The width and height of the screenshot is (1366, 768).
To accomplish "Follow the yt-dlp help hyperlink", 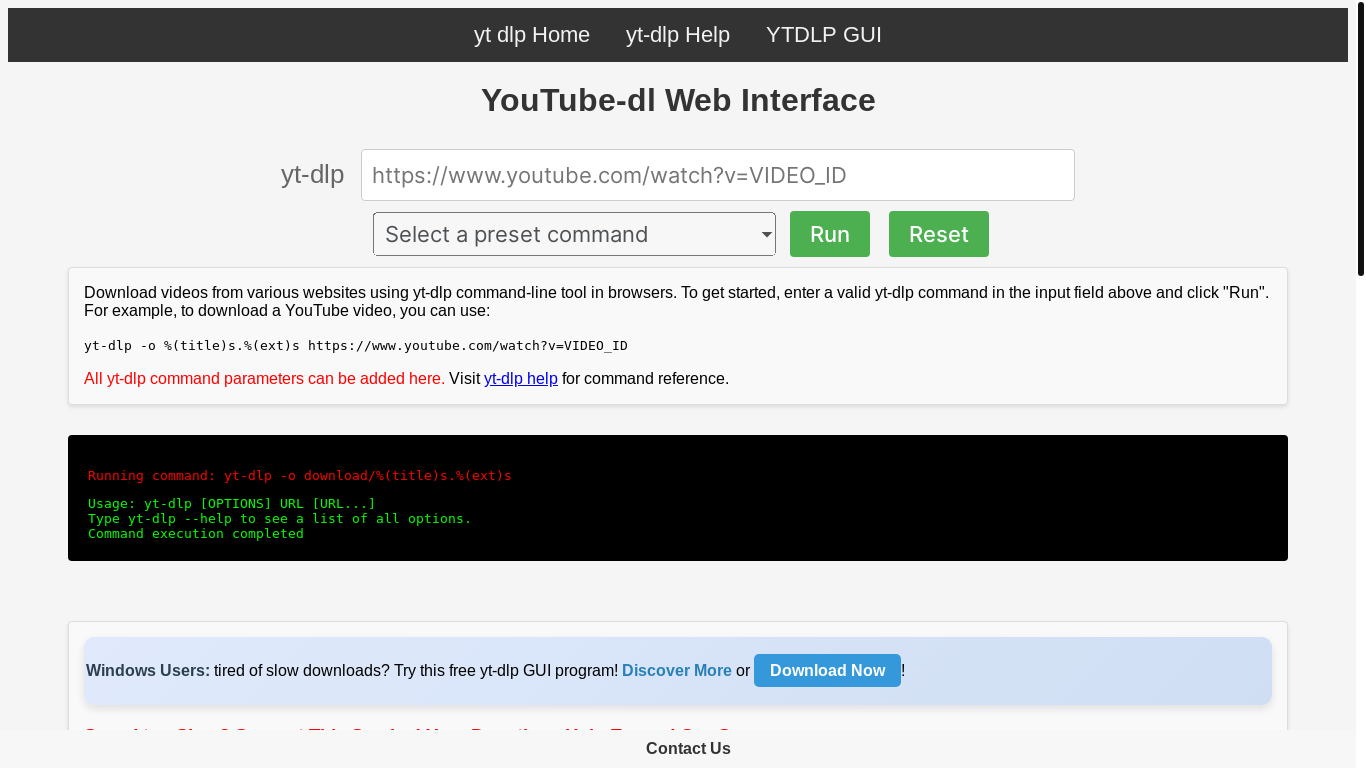I will click(521, 379).
